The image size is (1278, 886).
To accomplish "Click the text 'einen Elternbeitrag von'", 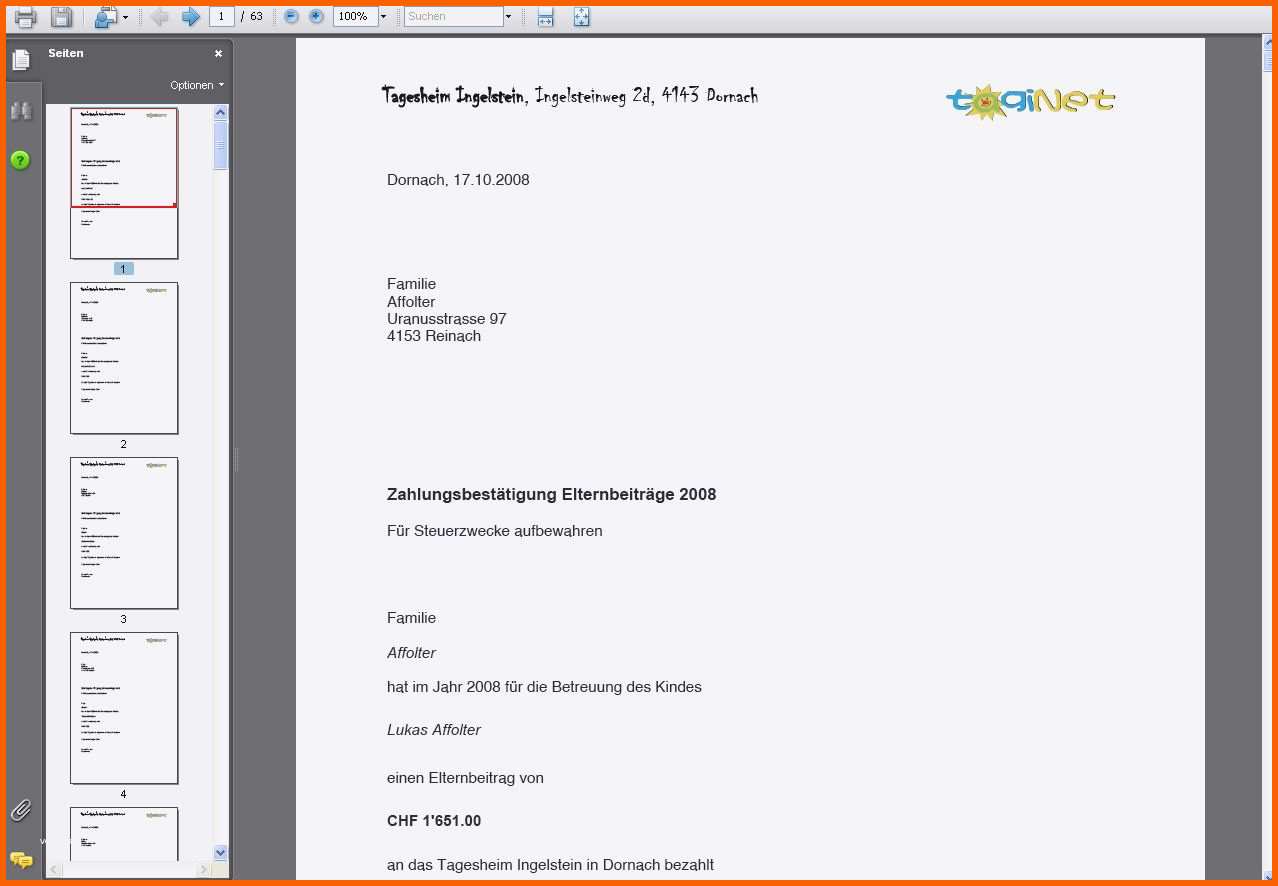I will point(465,778).
